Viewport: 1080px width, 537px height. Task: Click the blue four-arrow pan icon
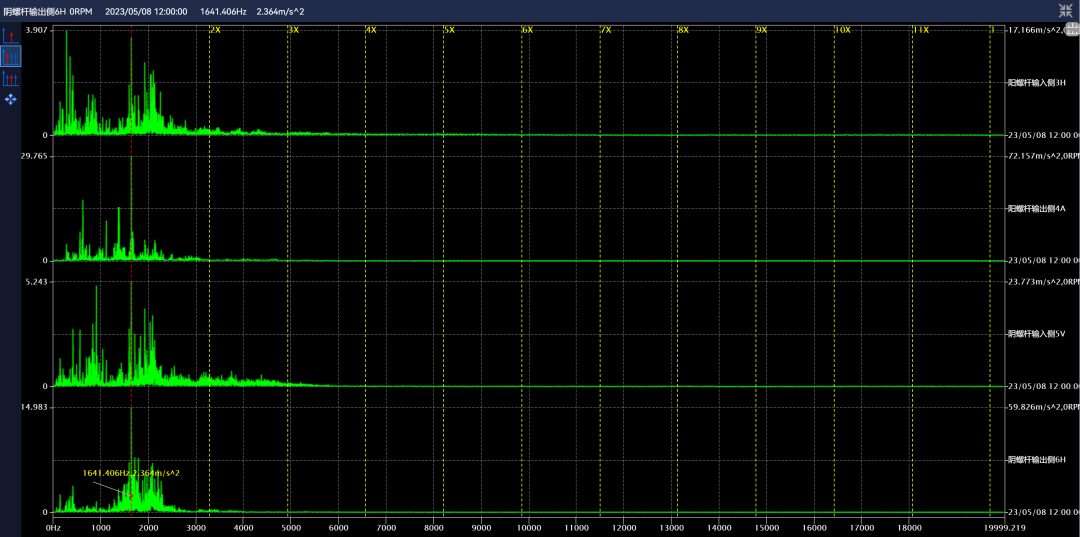tap(10, 99)
